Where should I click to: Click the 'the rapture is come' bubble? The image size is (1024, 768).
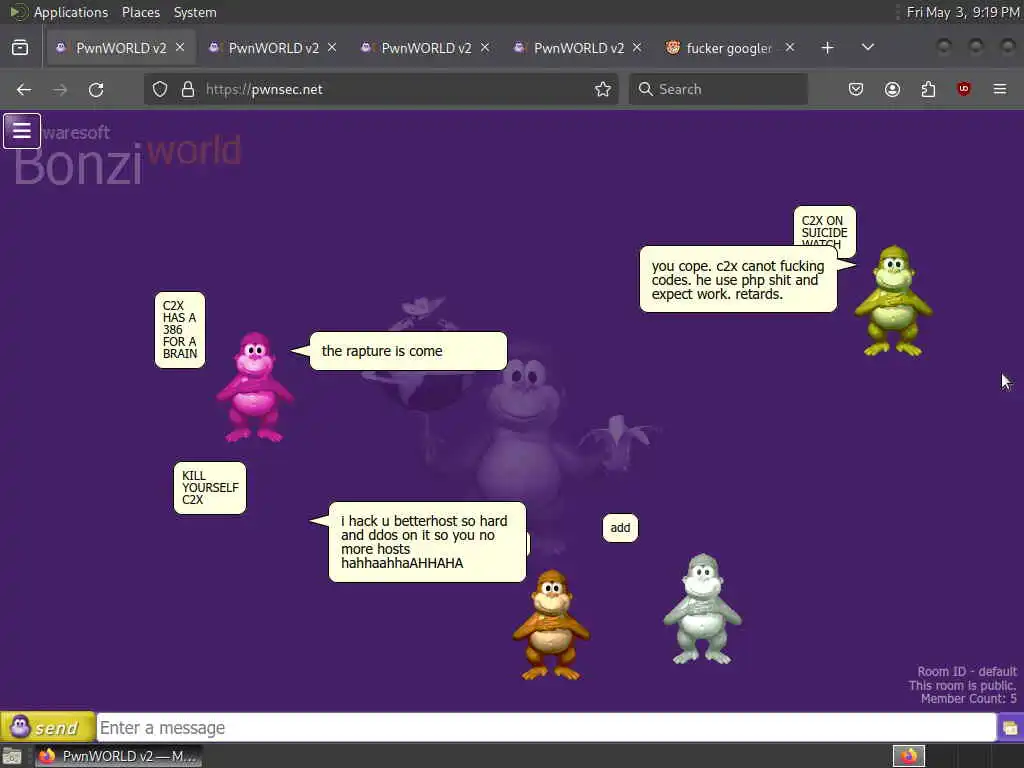coord(408,351)
